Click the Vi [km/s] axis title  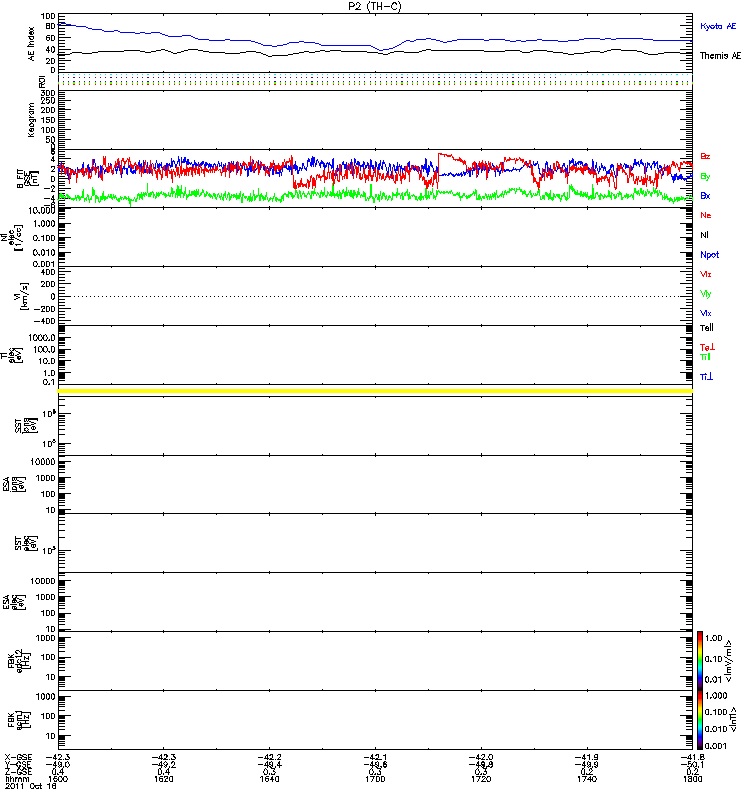tap(21, 296)
